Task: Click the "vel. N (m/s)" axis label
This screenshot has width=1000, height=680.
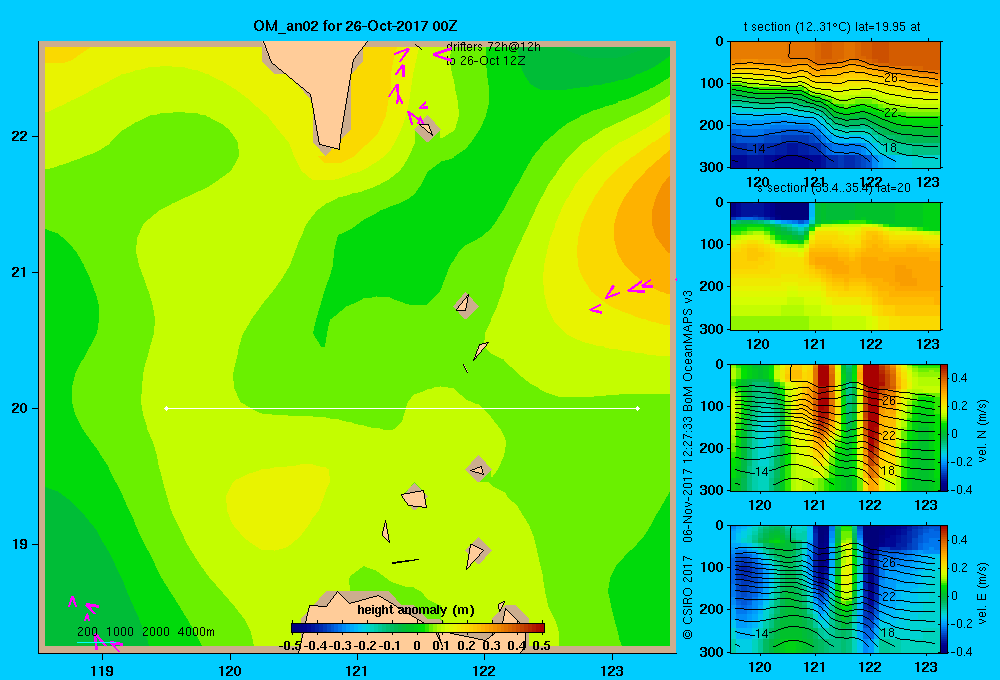Action: (982, 431)
